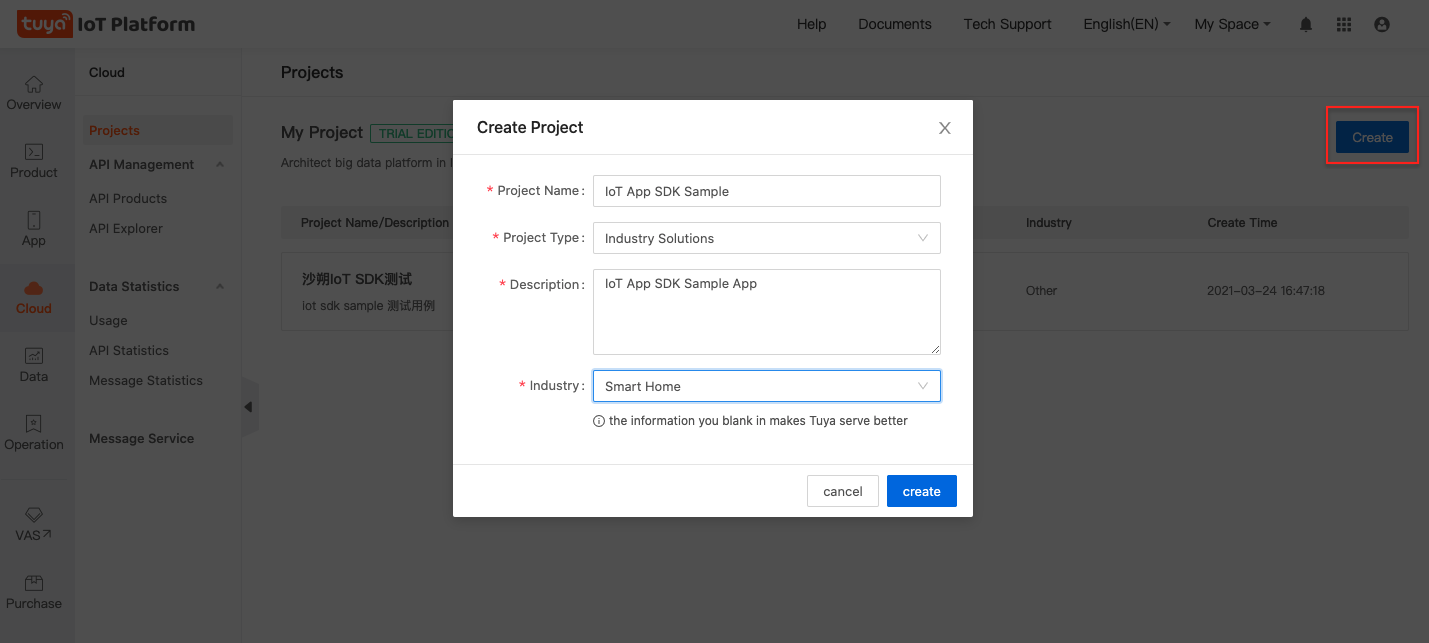Image resolution: width=1429 pixels, height=643 pixels.
Task: Click the cancel button in dialog
Action: coord(842,491)
